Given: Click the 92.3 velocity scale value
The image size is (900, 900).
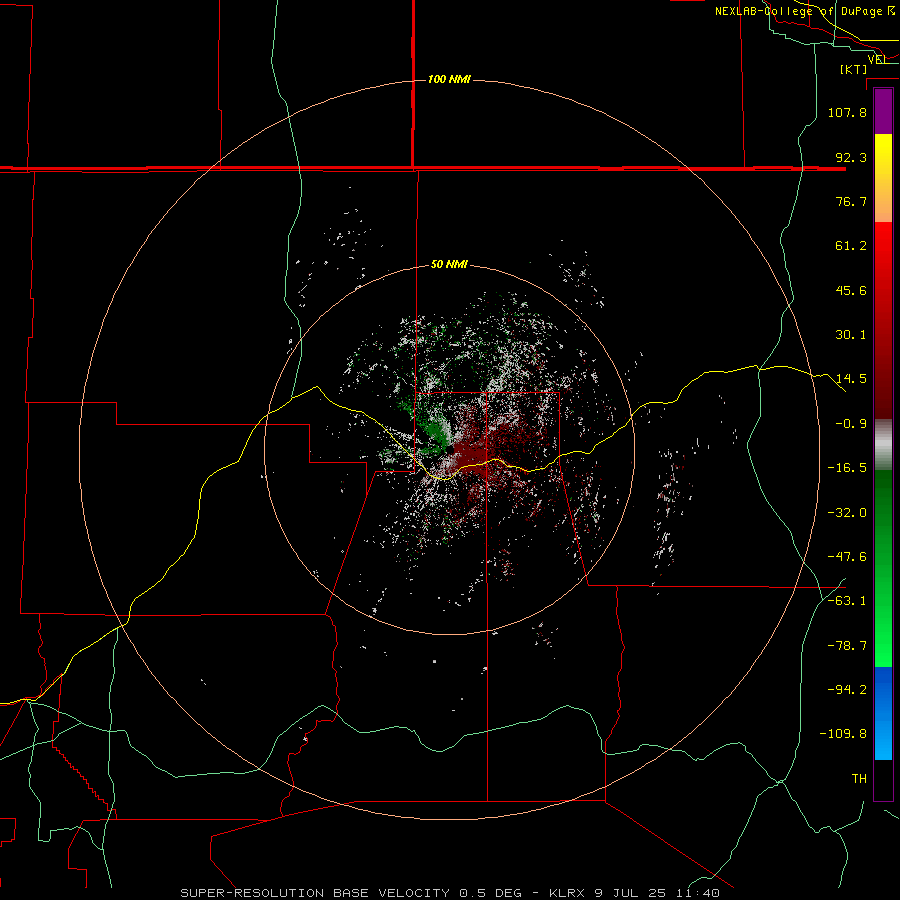Looking at the screenshot, I should click(x=851, y=157).
